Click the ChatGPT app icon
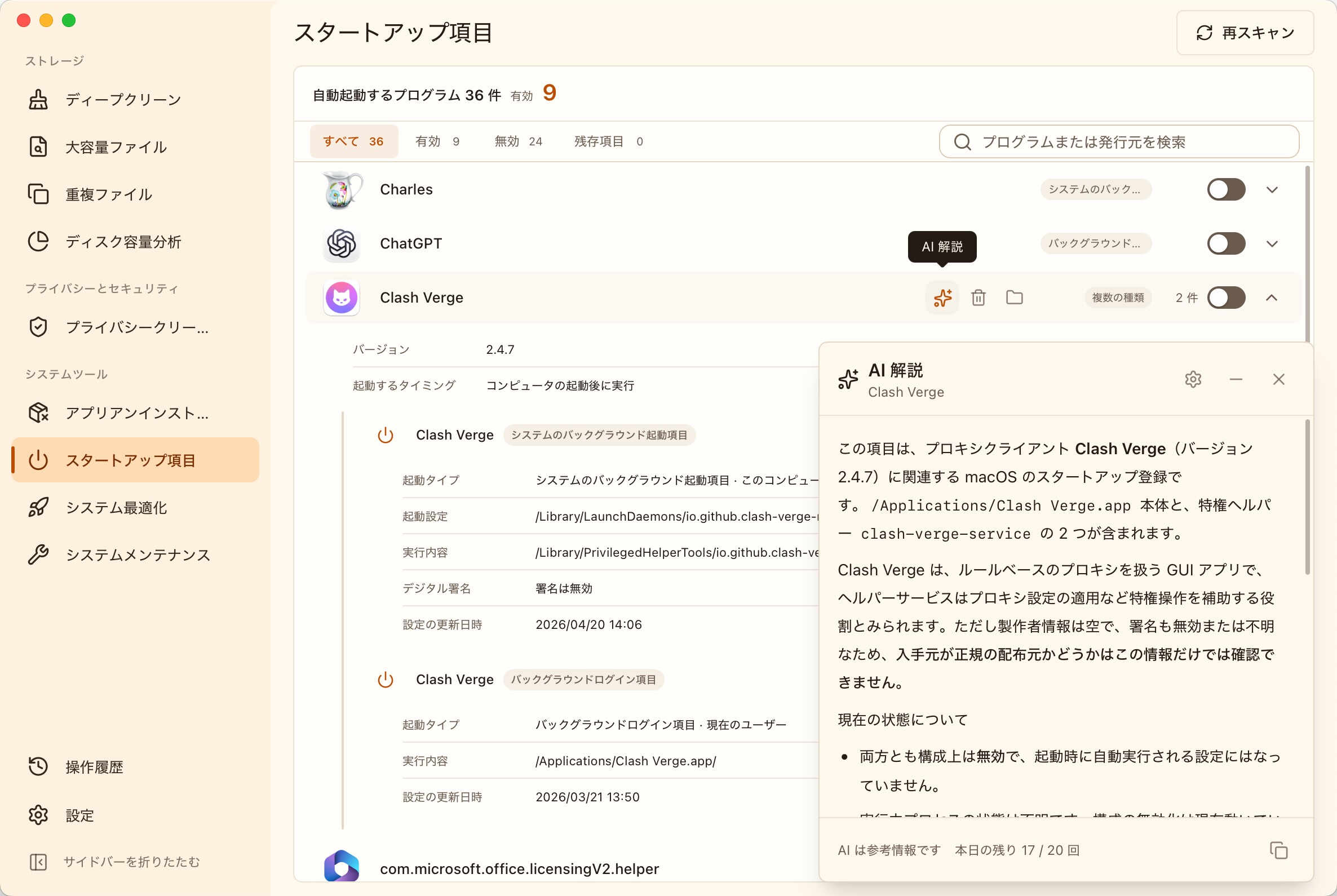The width and height of the screenshot is (1337, 896). (341, 243)
